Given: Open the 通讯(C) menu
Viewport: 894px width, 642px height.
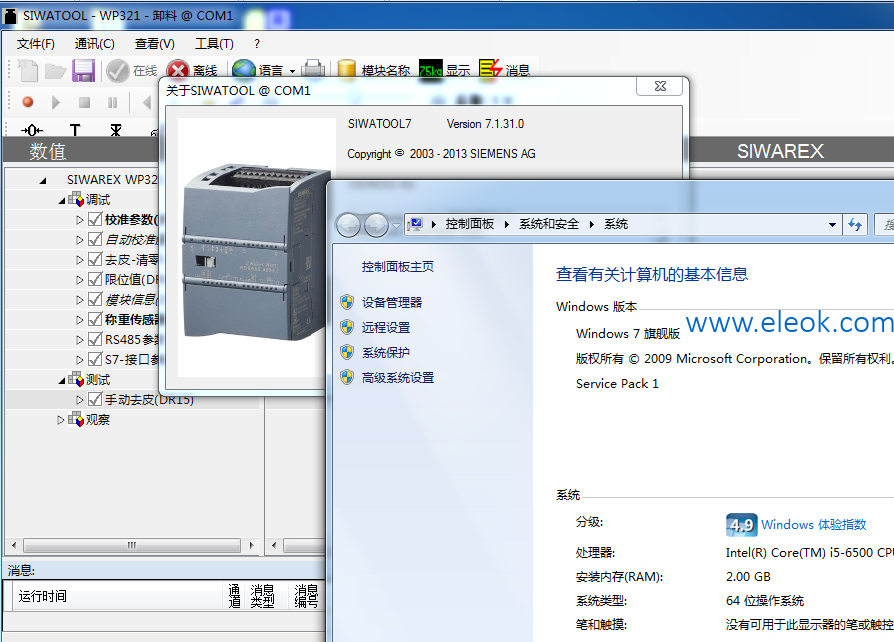Looking at the screenshot, I should click(x=94, y=44).
